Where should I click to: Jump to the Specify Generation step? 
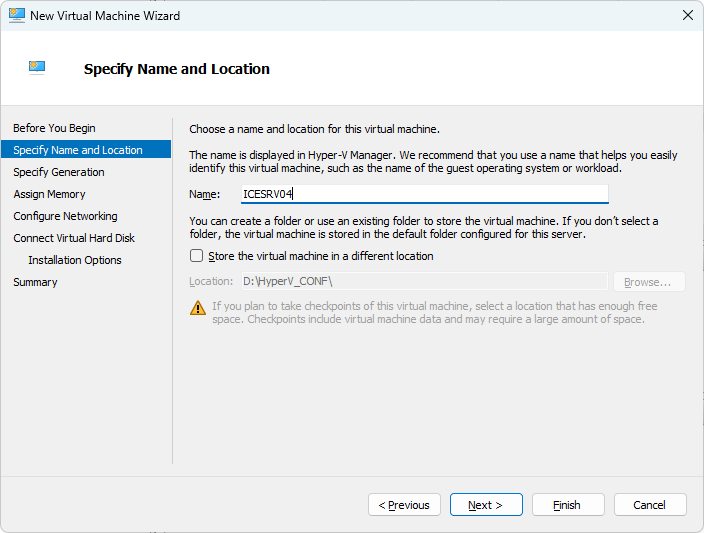59,172
